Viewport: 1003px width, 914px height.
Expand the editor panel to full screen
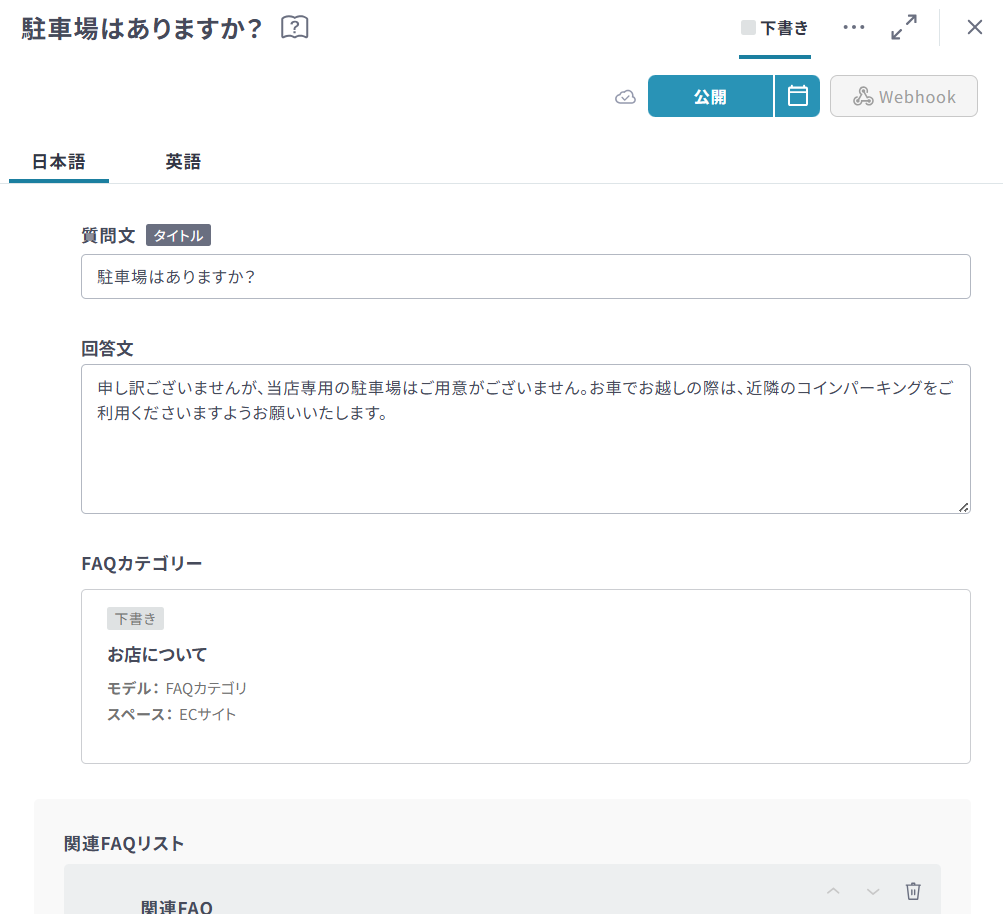click(x=904, y=28)
